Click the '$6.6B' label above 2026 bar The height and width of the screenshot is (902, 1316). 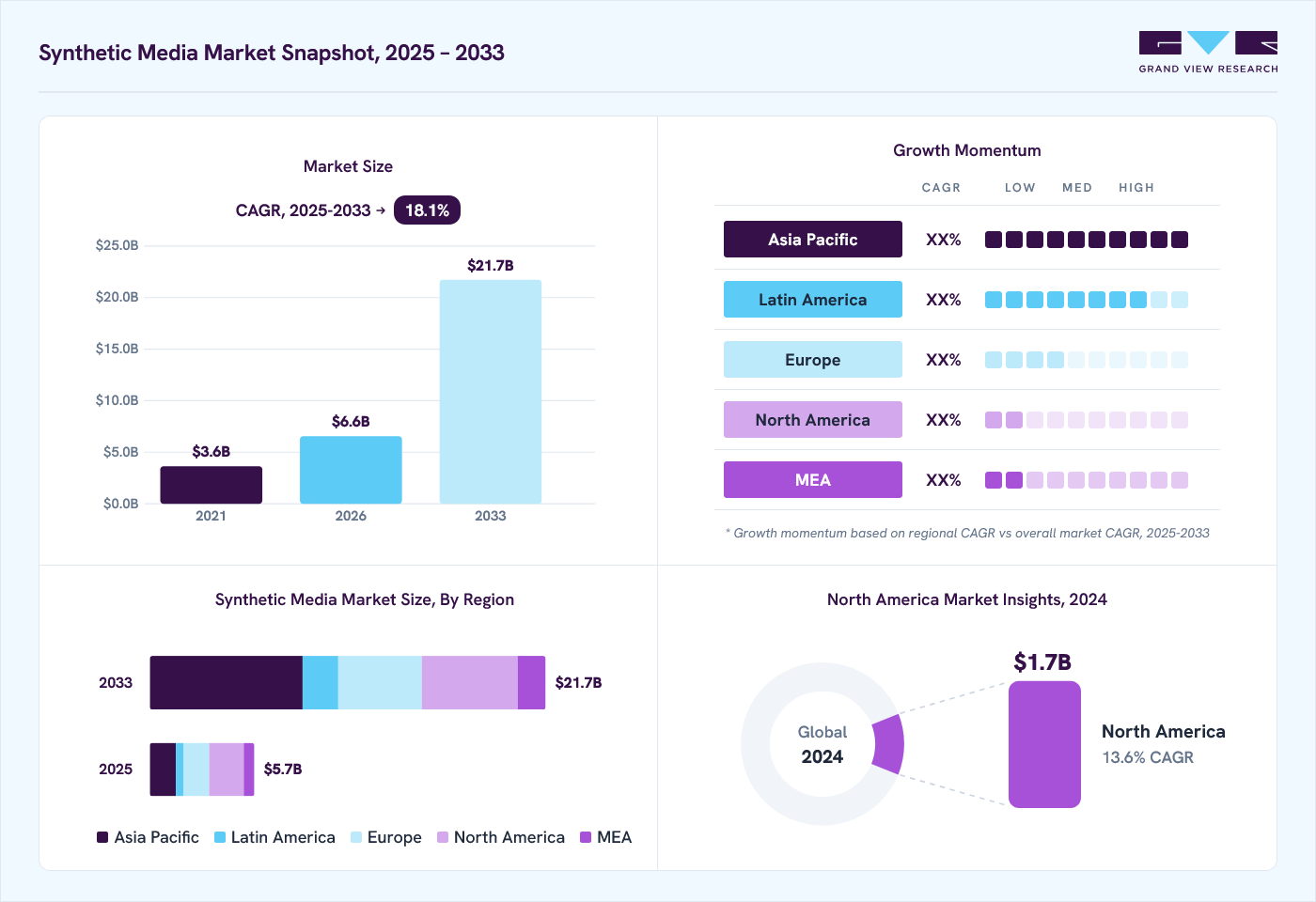point(351,422)
